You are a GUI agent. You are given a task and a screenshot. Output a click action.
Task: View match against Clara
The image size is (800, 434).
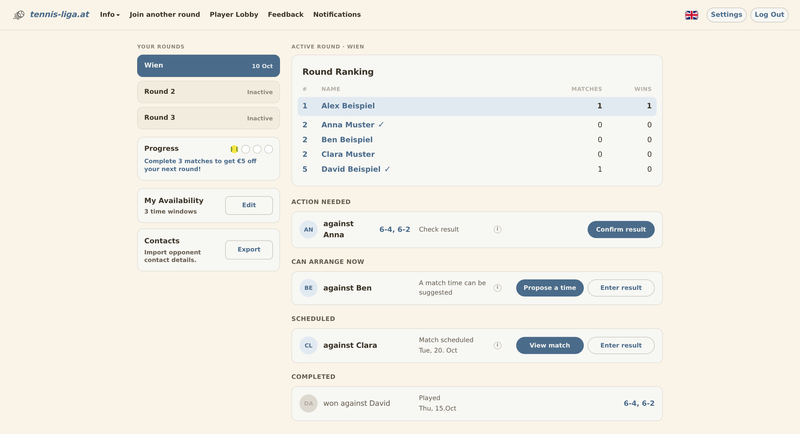point(549,345)
